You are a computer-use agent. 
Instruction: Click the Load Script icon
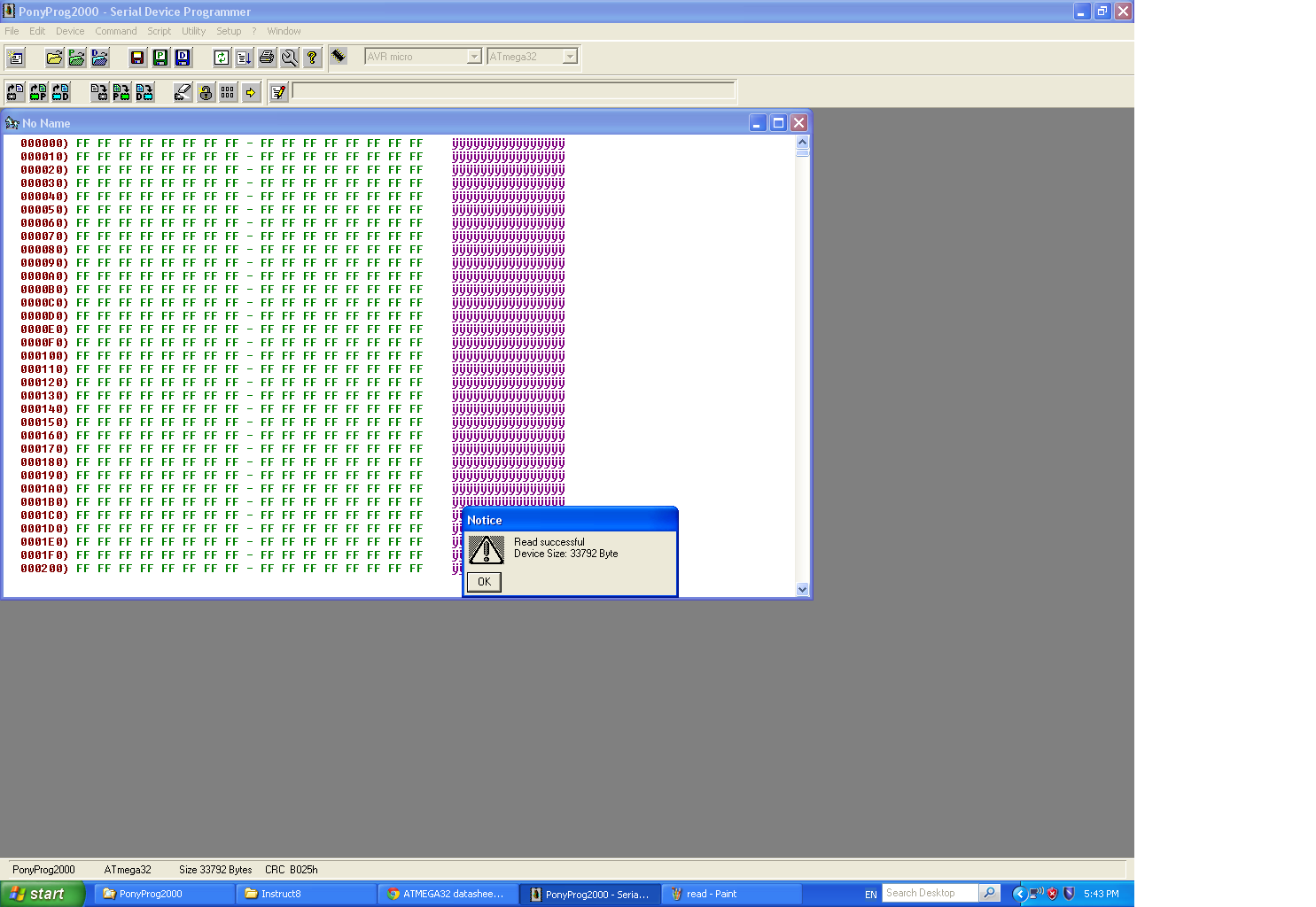pos(244,58)
